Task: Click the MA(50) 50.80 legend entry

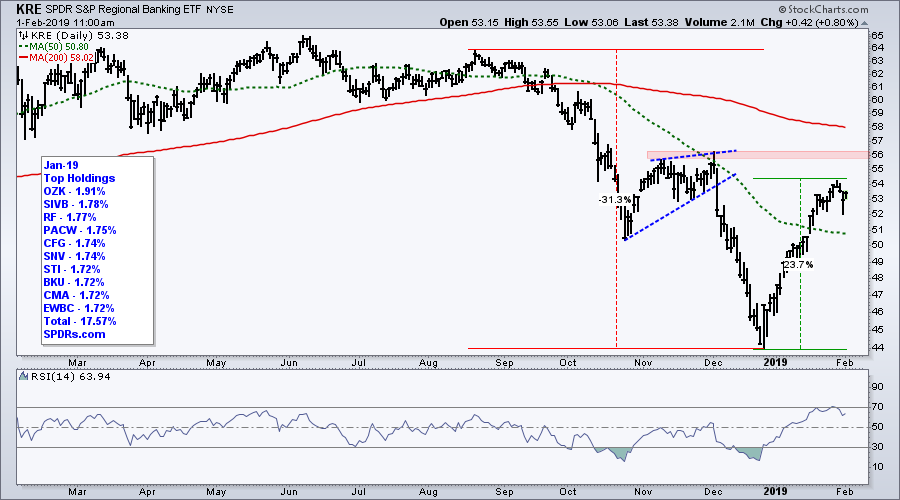Action: (54, 46)
